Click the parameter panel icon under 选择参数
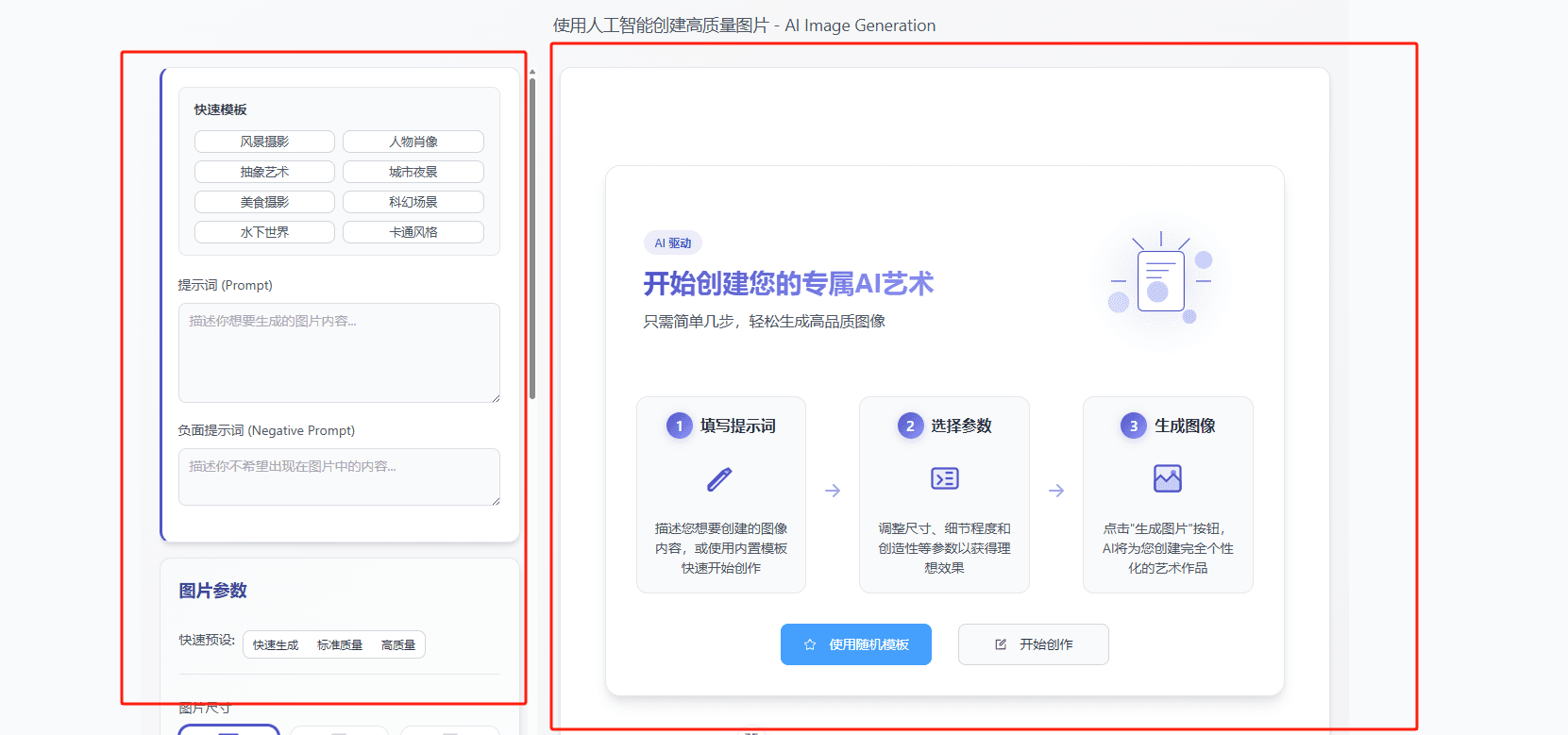1568x735 pixels. (945, 478)
